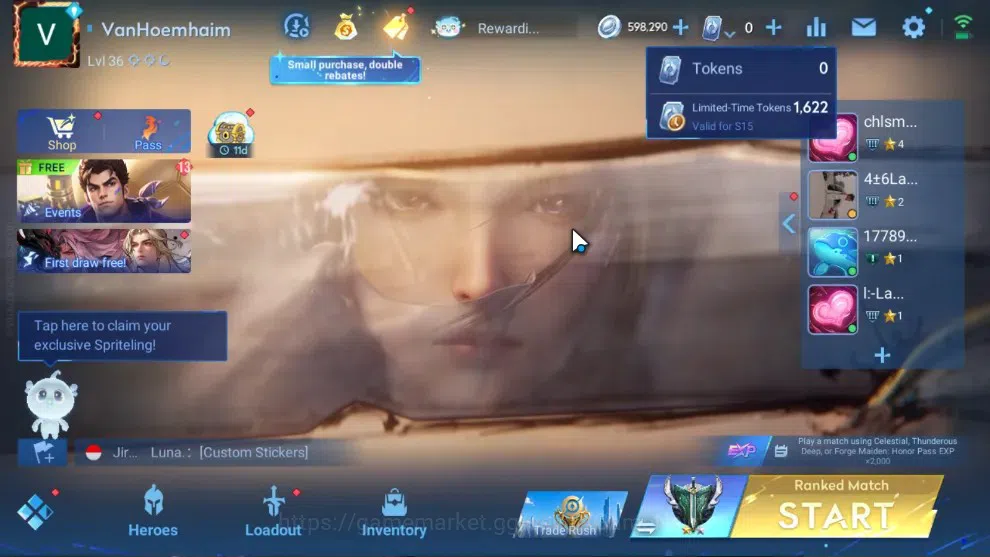Open the rankings leaderboard bar chart icon
This screenshot has height=557, width=990.
816,27
